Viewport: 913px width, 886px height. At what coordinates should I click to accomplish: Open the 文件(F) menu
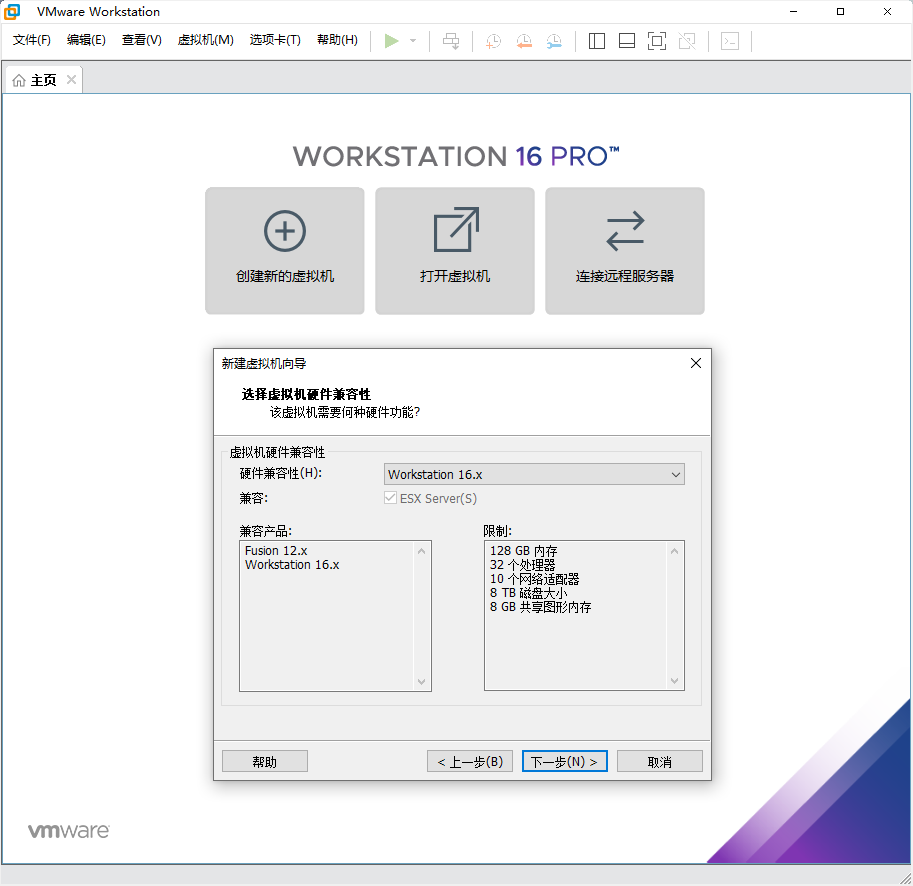point(32,40)
